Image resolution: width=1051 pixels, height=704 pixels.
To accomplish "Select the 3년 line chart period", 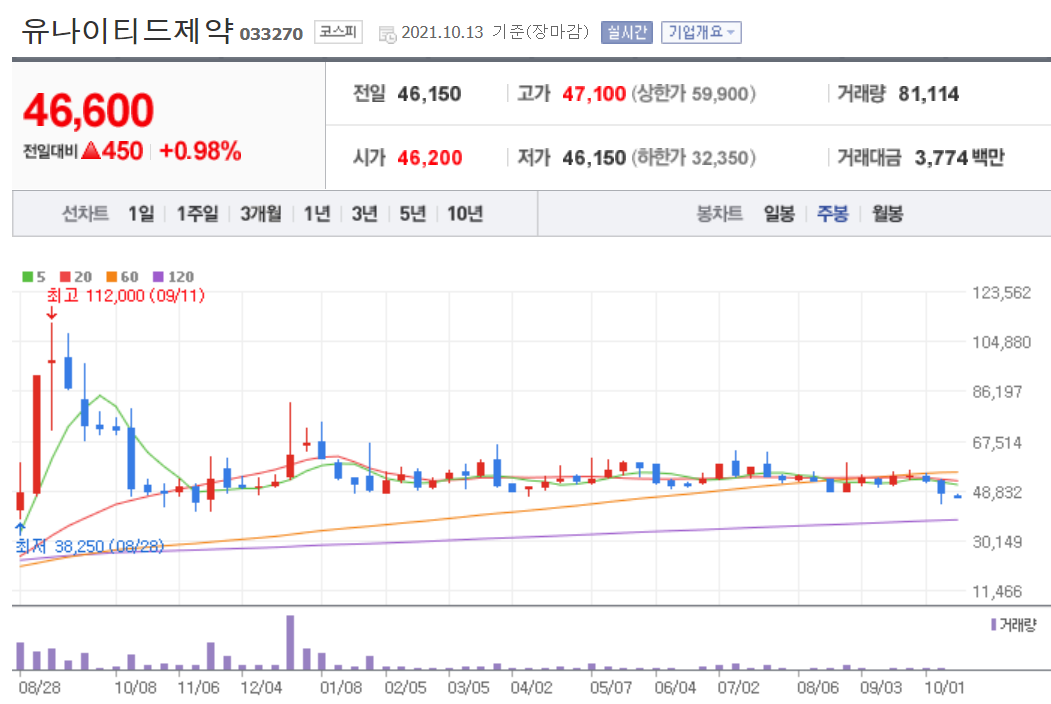I will point(365,214).
